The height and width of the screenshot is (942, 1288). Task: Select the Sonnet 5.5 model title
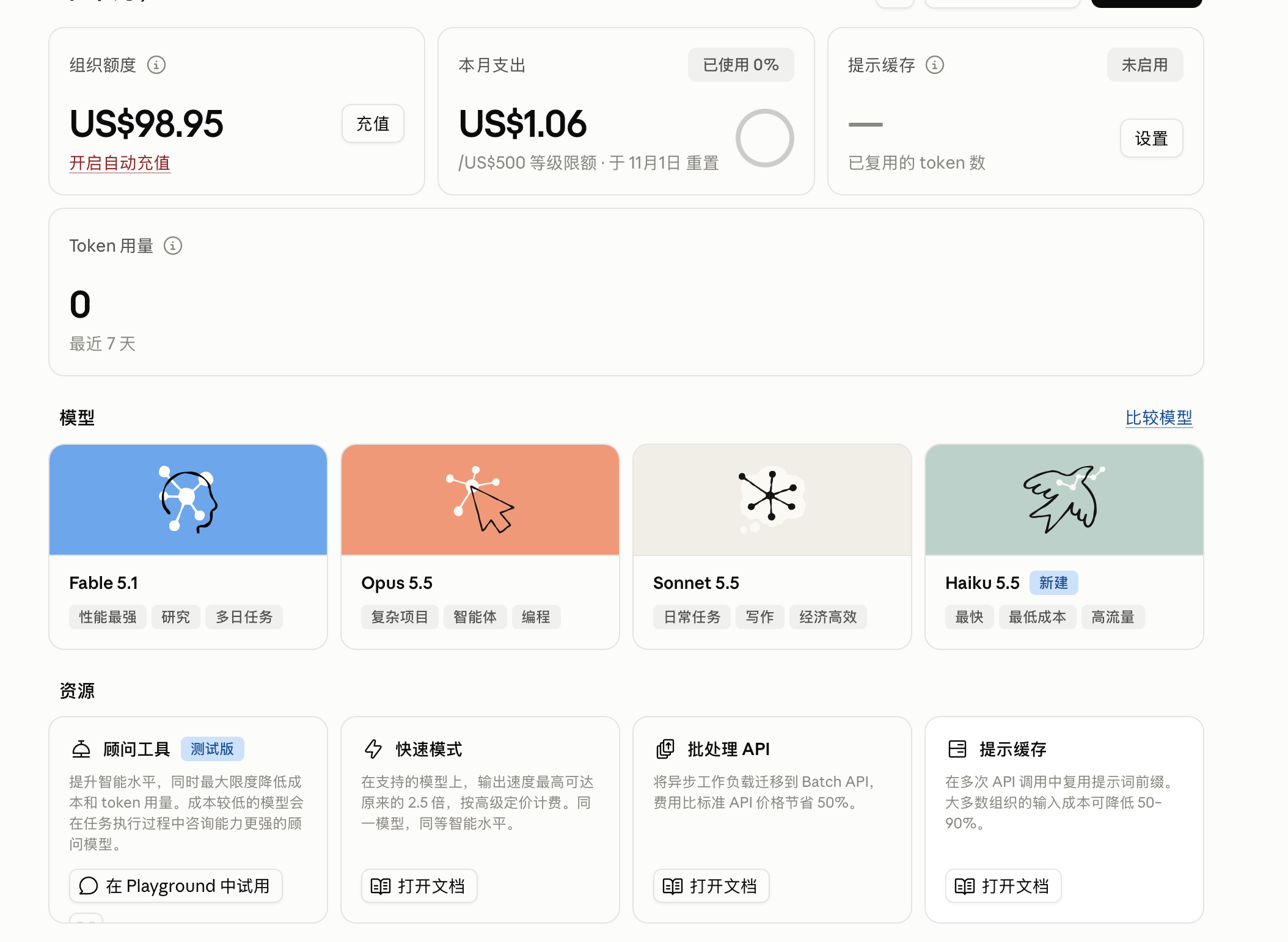pyautogui.click(x=696, y=583)
